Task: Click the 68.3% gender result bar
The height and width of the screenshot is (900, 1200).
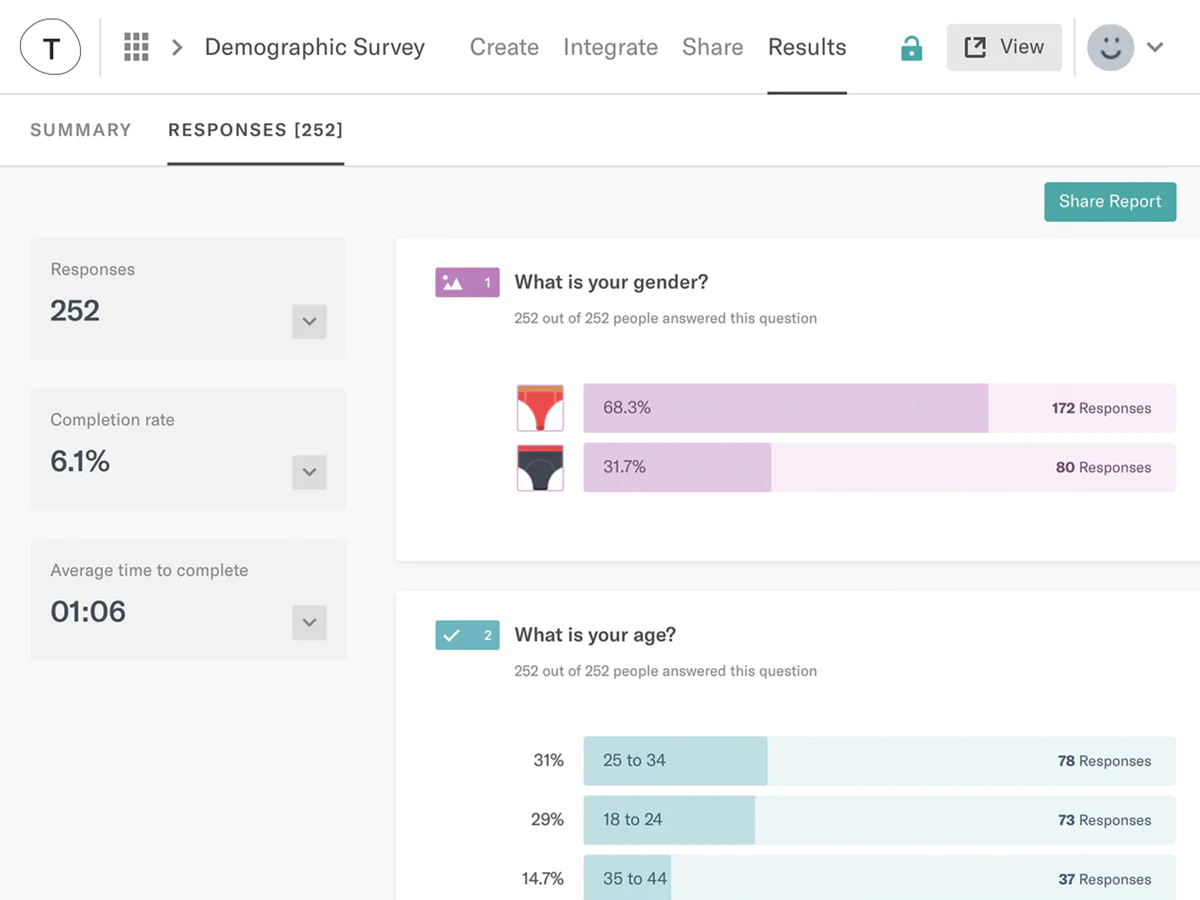Action: [785, 408]
